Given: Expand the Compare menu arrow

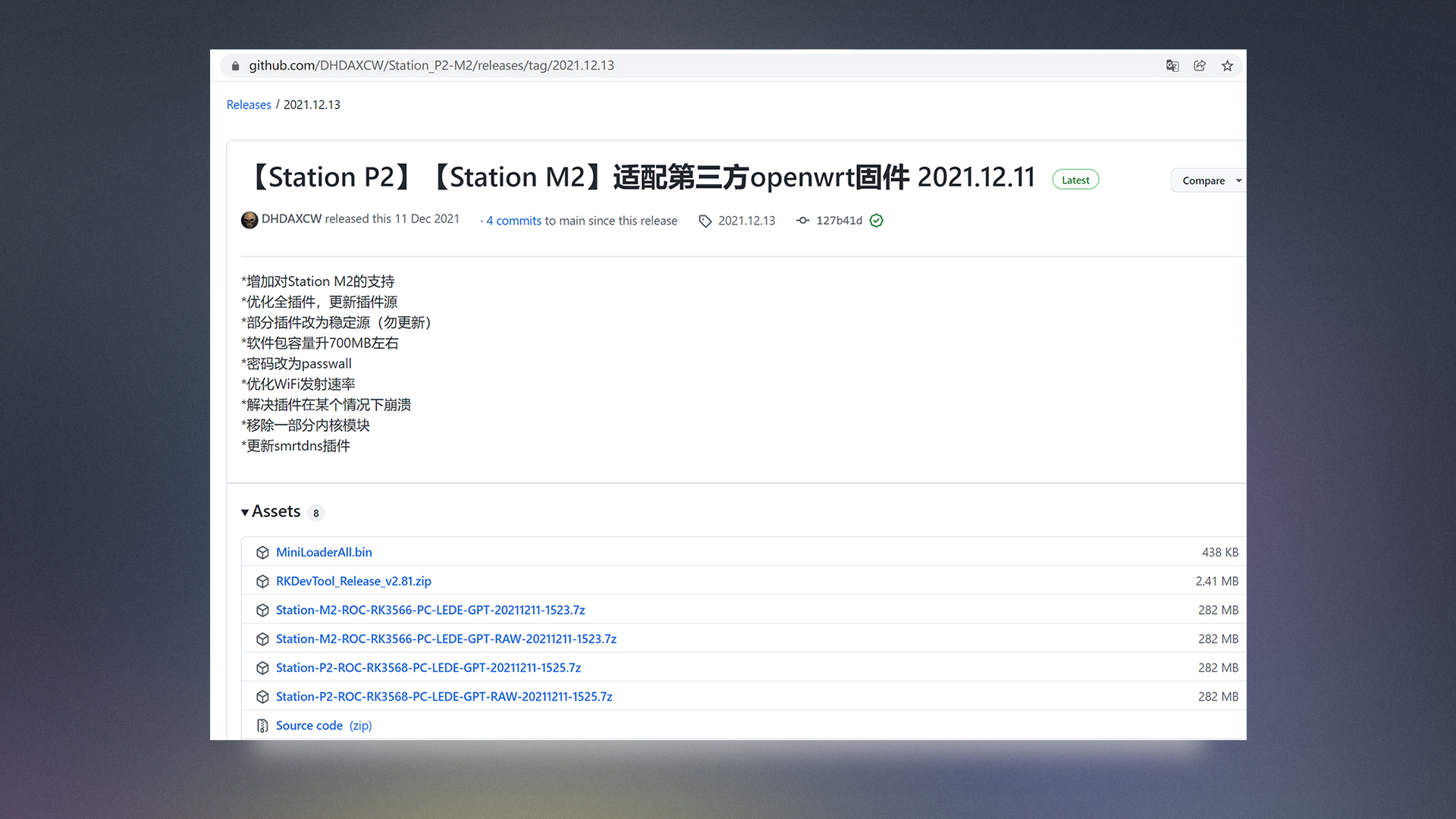Looking at the screenshot, I should [x=1237, y=180].
